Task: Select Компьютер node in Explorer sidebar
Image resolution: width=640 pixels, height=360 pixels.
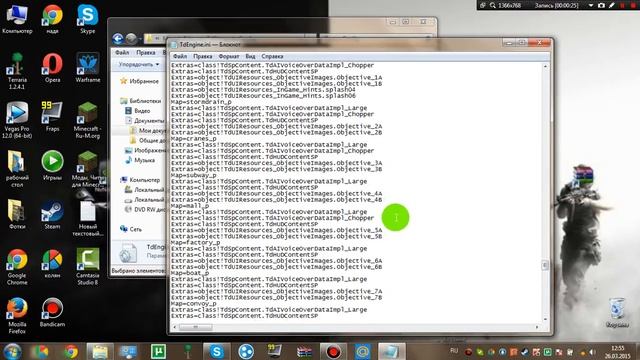Action: coord(140,180)
